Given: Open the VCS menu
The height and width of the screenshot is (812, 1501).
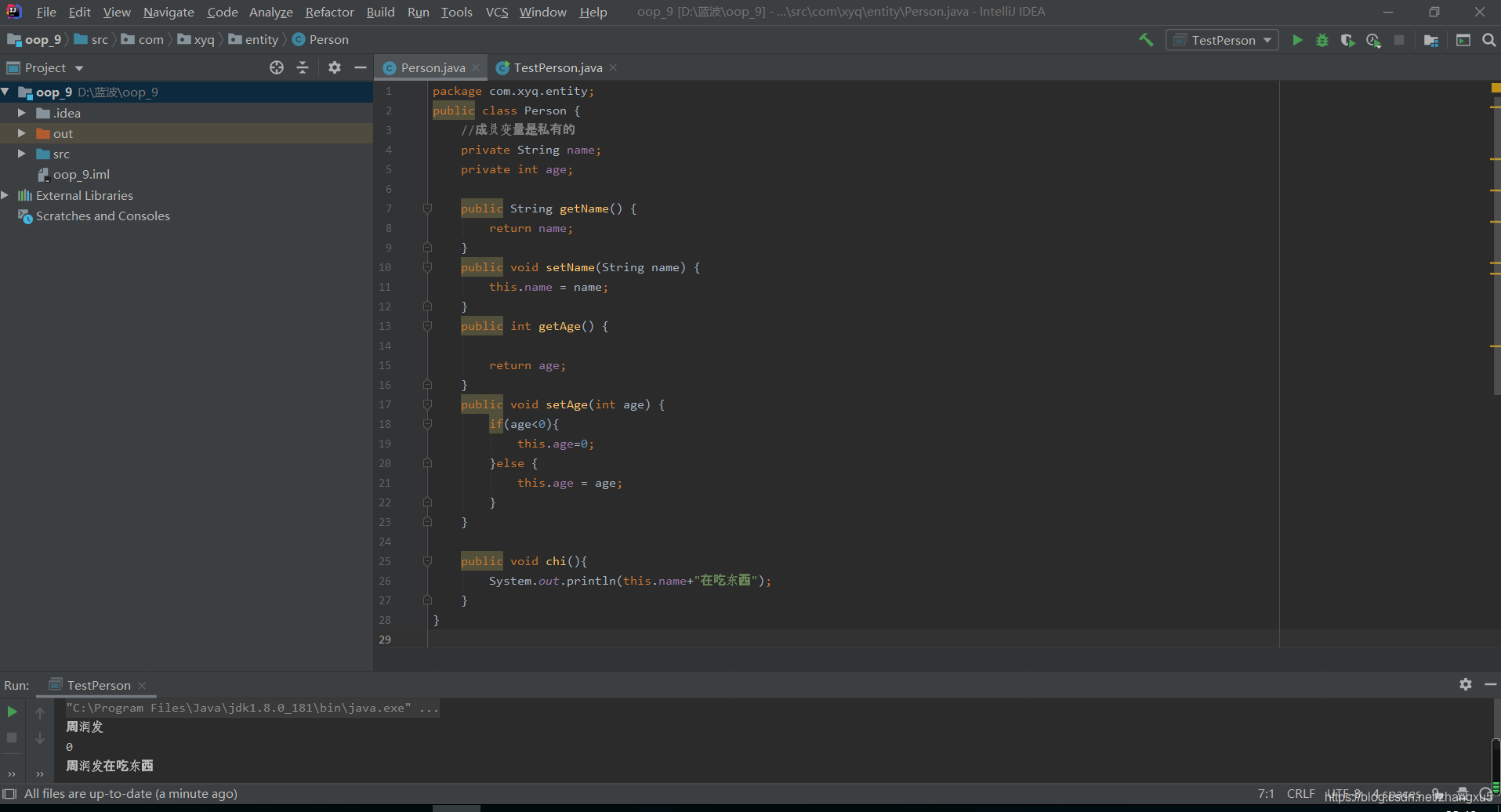Looking at the screenshot, I should point(497,12).
